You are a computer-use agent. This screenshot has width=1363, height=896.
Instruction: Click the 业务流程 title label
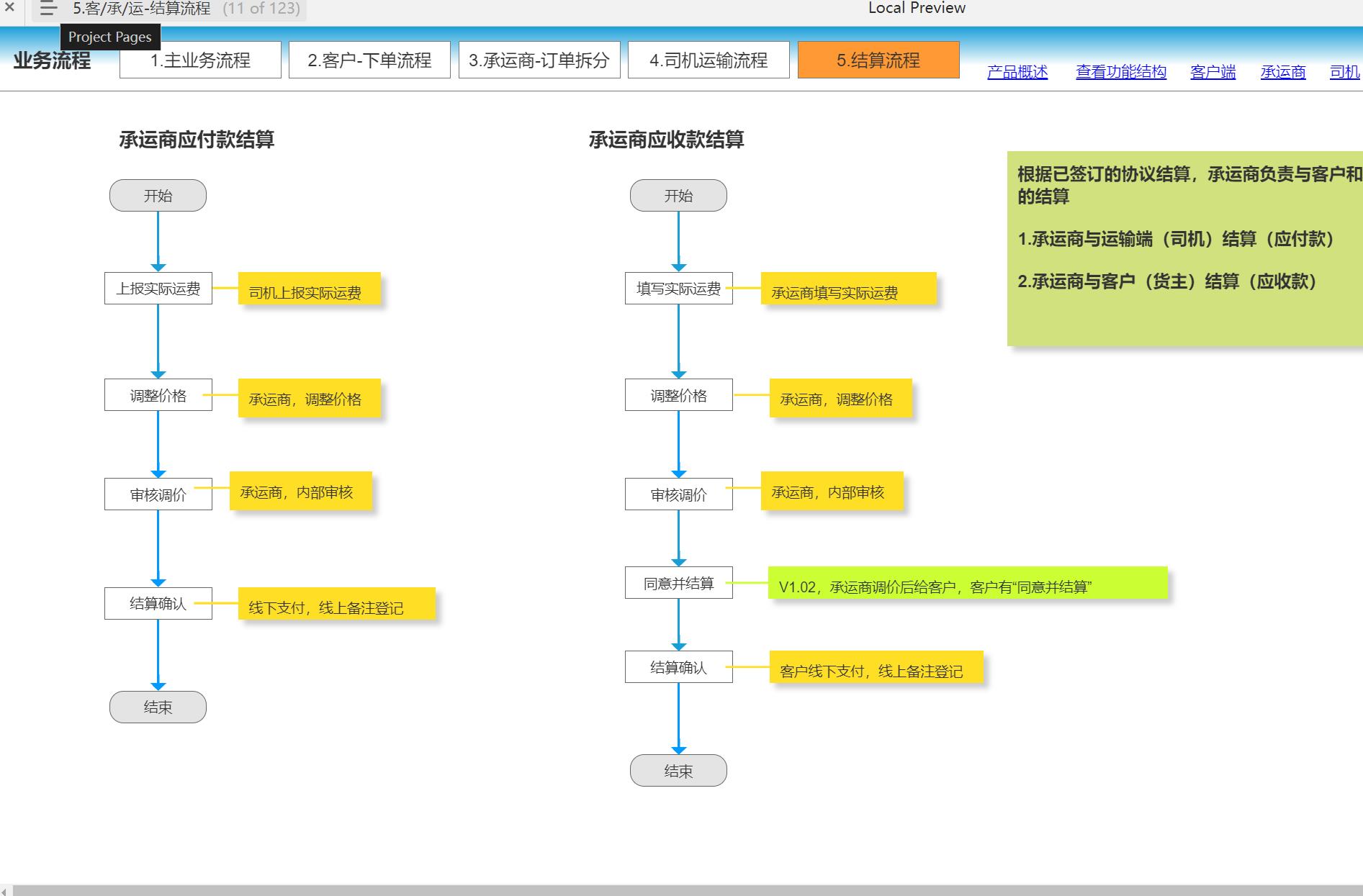click(x=52, y=60)
